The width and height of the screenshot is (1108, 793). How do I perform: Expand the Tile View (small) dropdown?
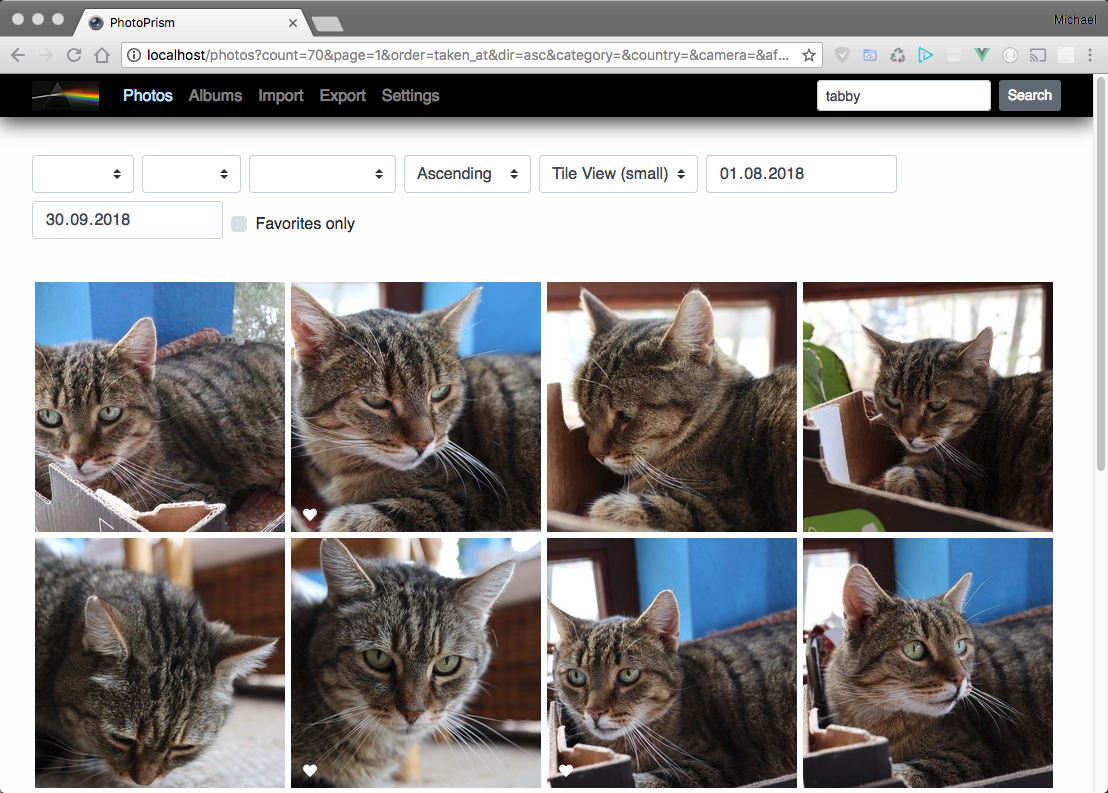[x=618, y=174]
